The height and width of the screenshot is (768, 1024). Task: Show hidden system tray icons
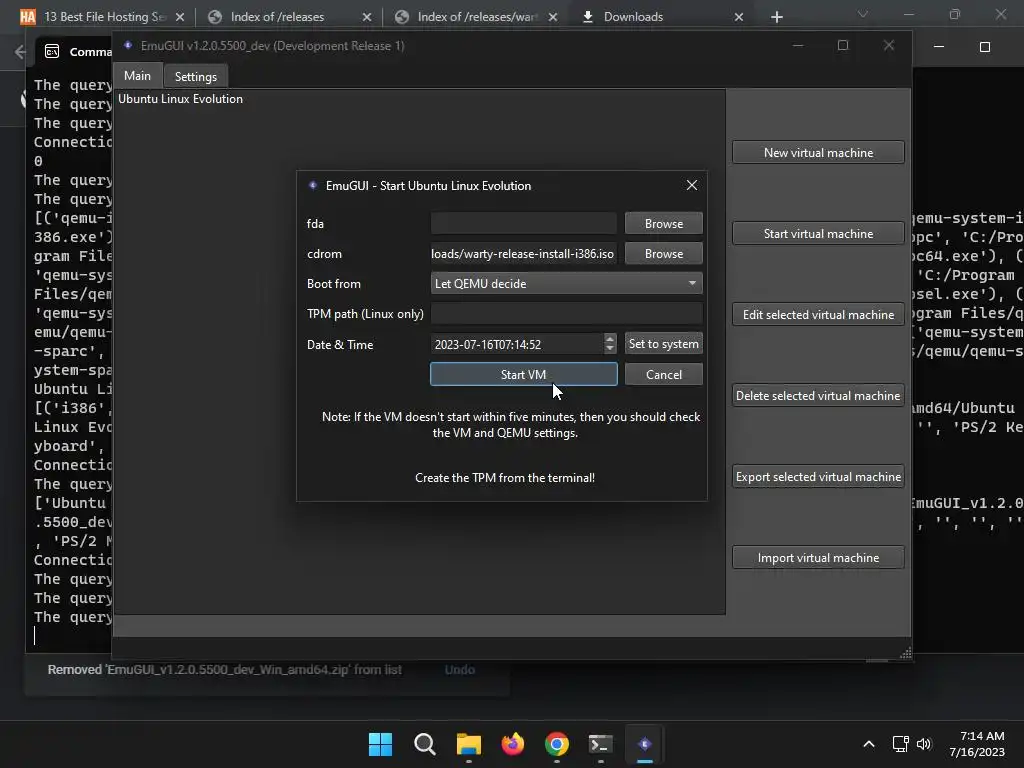pyautogui.click(x=869, y=744)
